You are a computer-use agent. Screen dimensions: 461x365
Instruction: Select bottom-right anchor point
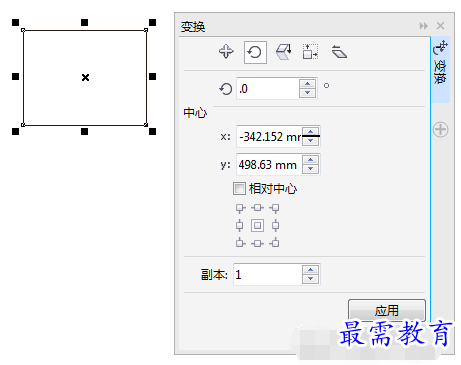(275, 243)
